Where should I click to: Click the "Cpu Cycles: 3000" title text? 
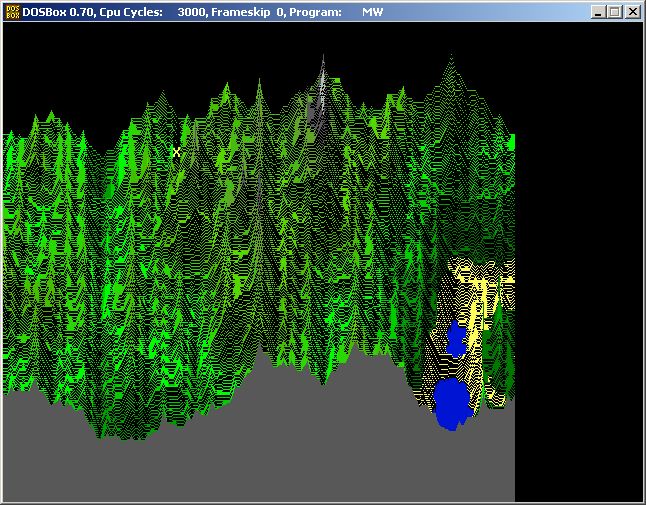158,12
